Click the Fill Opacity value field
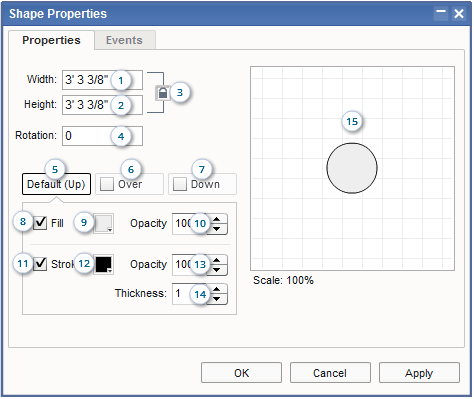Viewport: 474px width, 399px height. click(189, 224)
